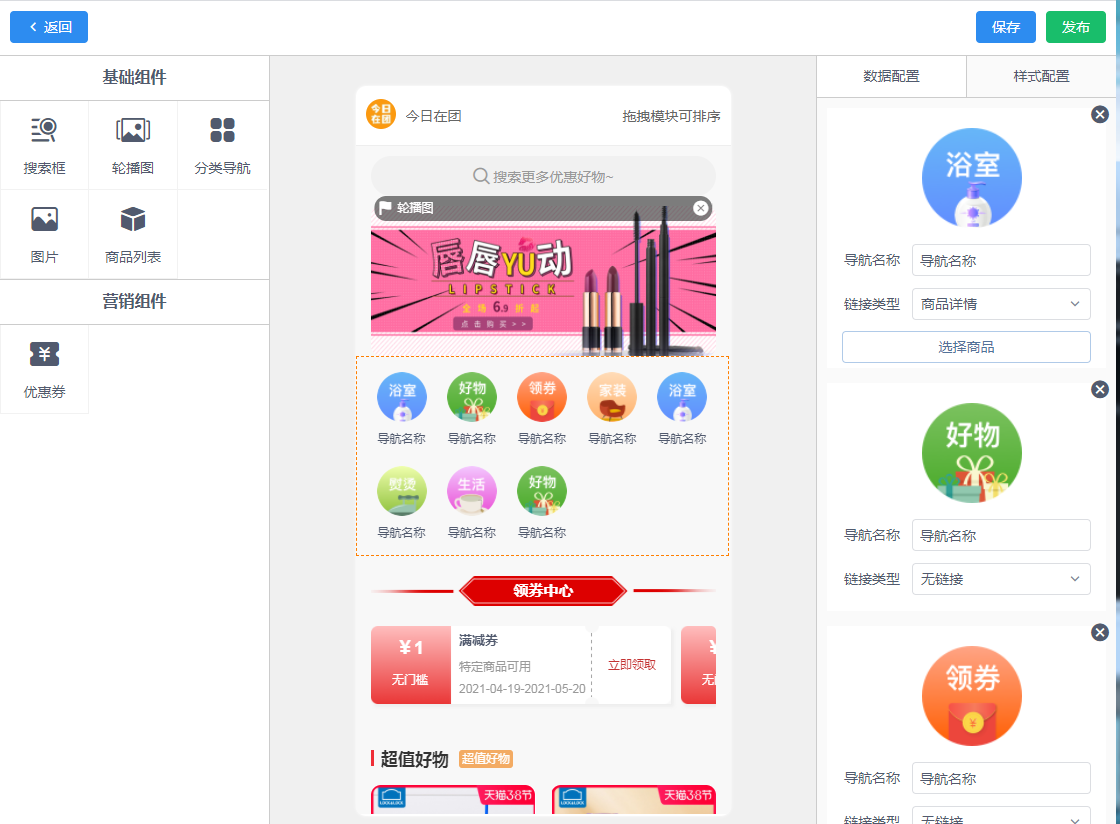Select the 图片 image component

44,233
